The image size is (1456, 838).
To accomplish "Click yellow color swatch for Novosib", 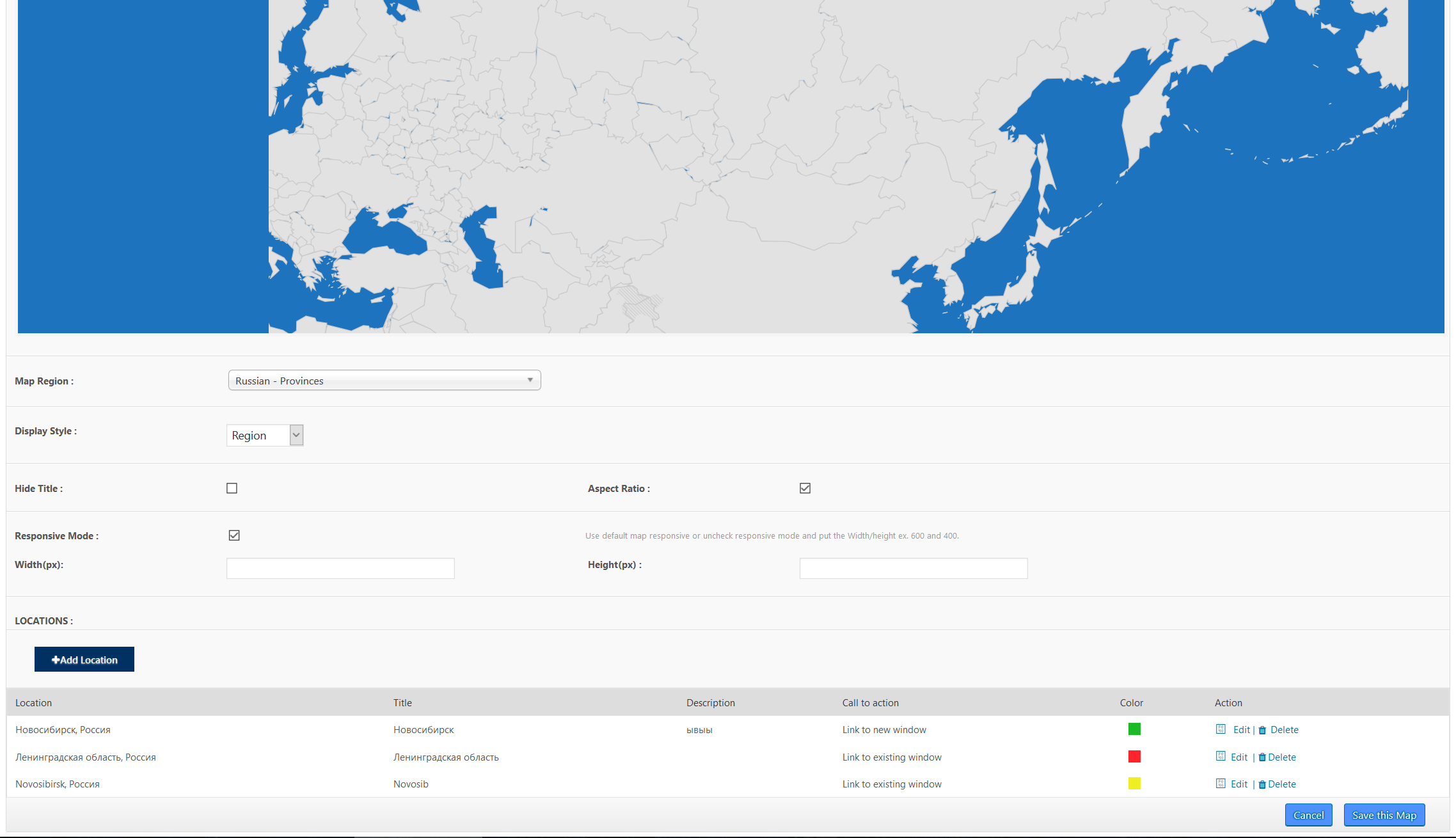I will [x=1134, y=784].
